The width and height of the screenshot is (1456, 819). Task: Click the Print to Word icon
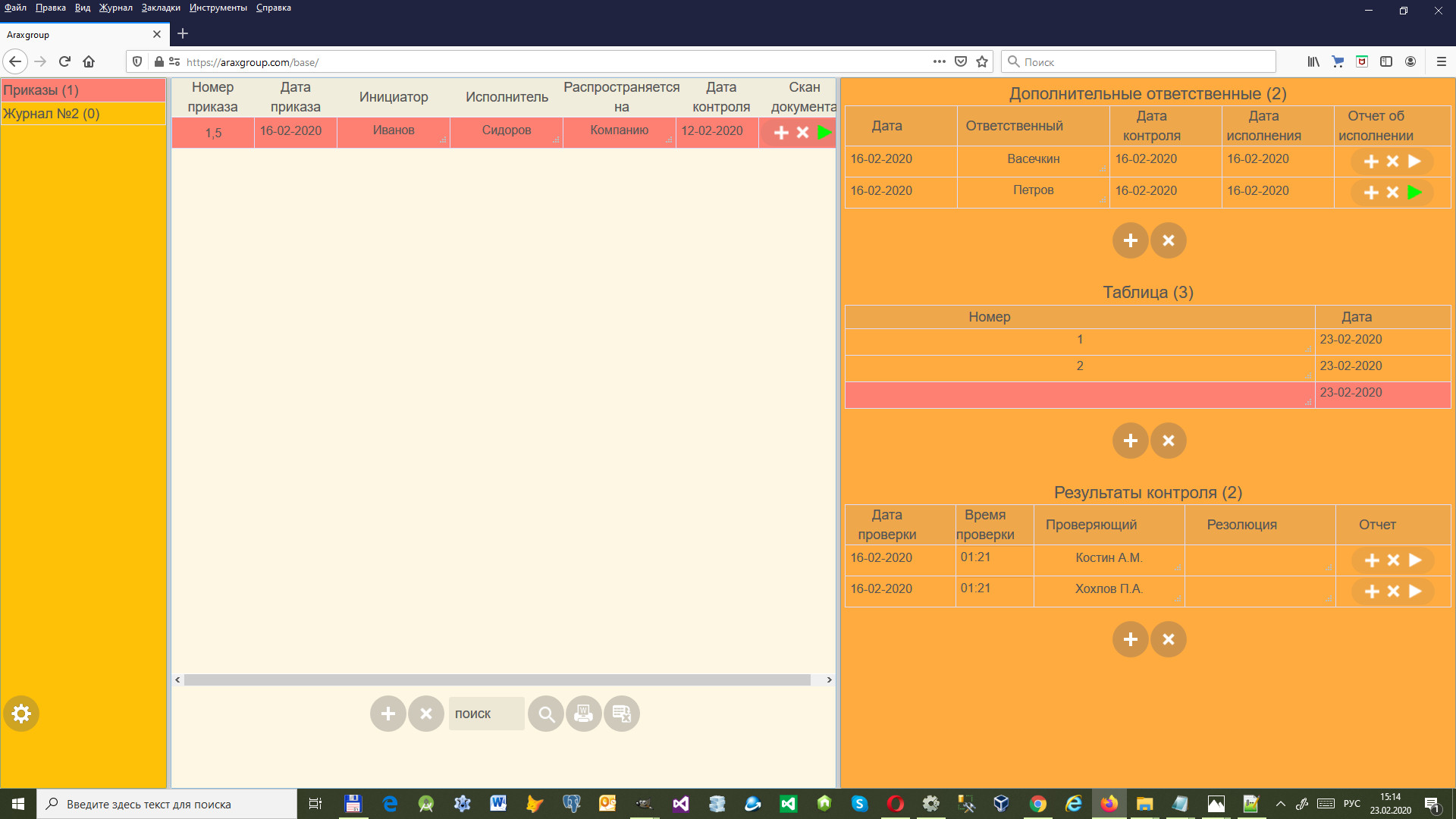tap(583, 714)
